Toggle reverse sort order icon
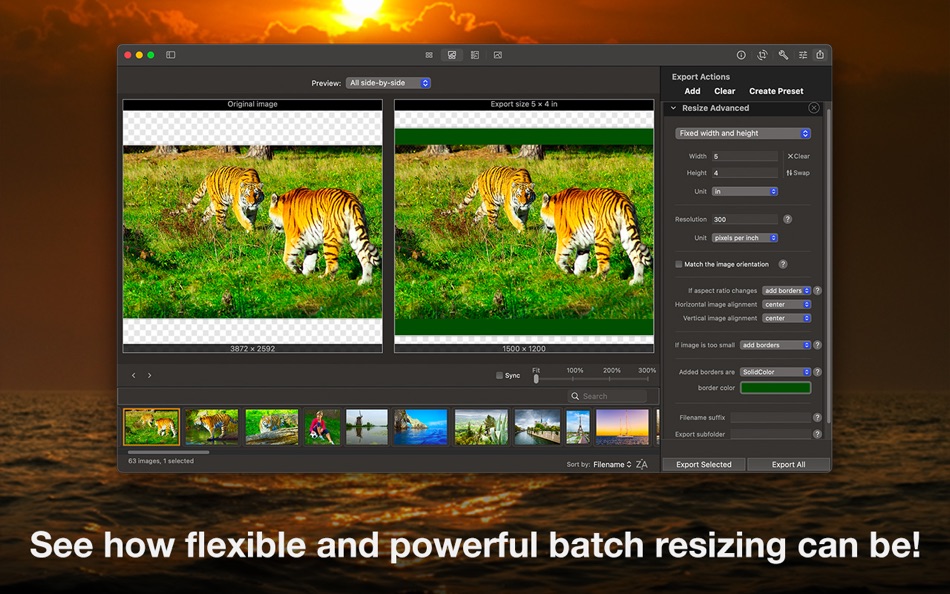 [642, 464]
